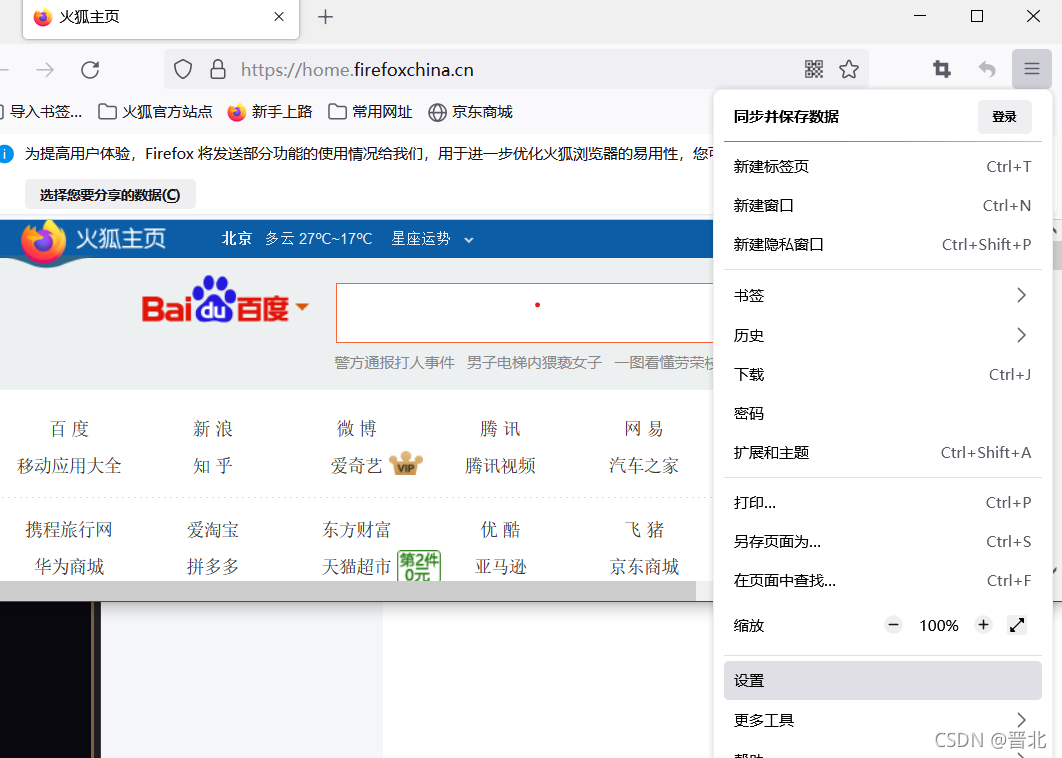Click the weather 多云 27℃~17℃ link
1062x758 pixels.
318,238
